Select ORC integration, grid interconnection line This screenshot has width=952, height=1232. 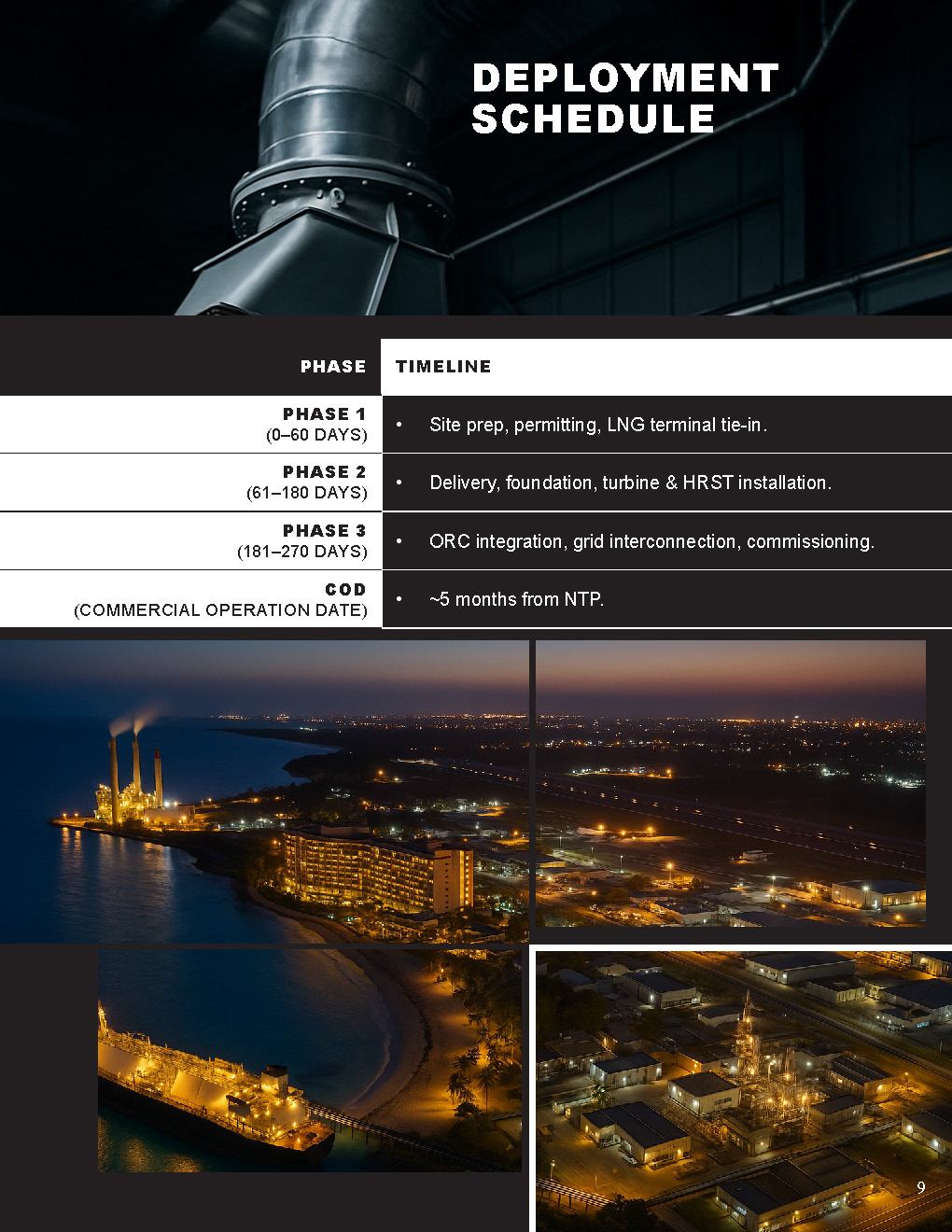[x=651, y=541]
